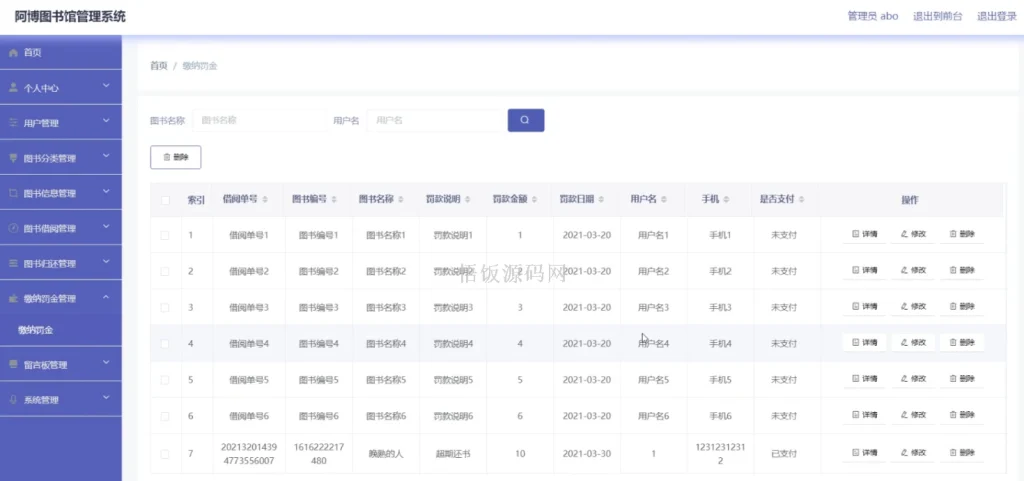
Task: Check the checkbox for row 借阅单号5
Action: pos(165,380)
